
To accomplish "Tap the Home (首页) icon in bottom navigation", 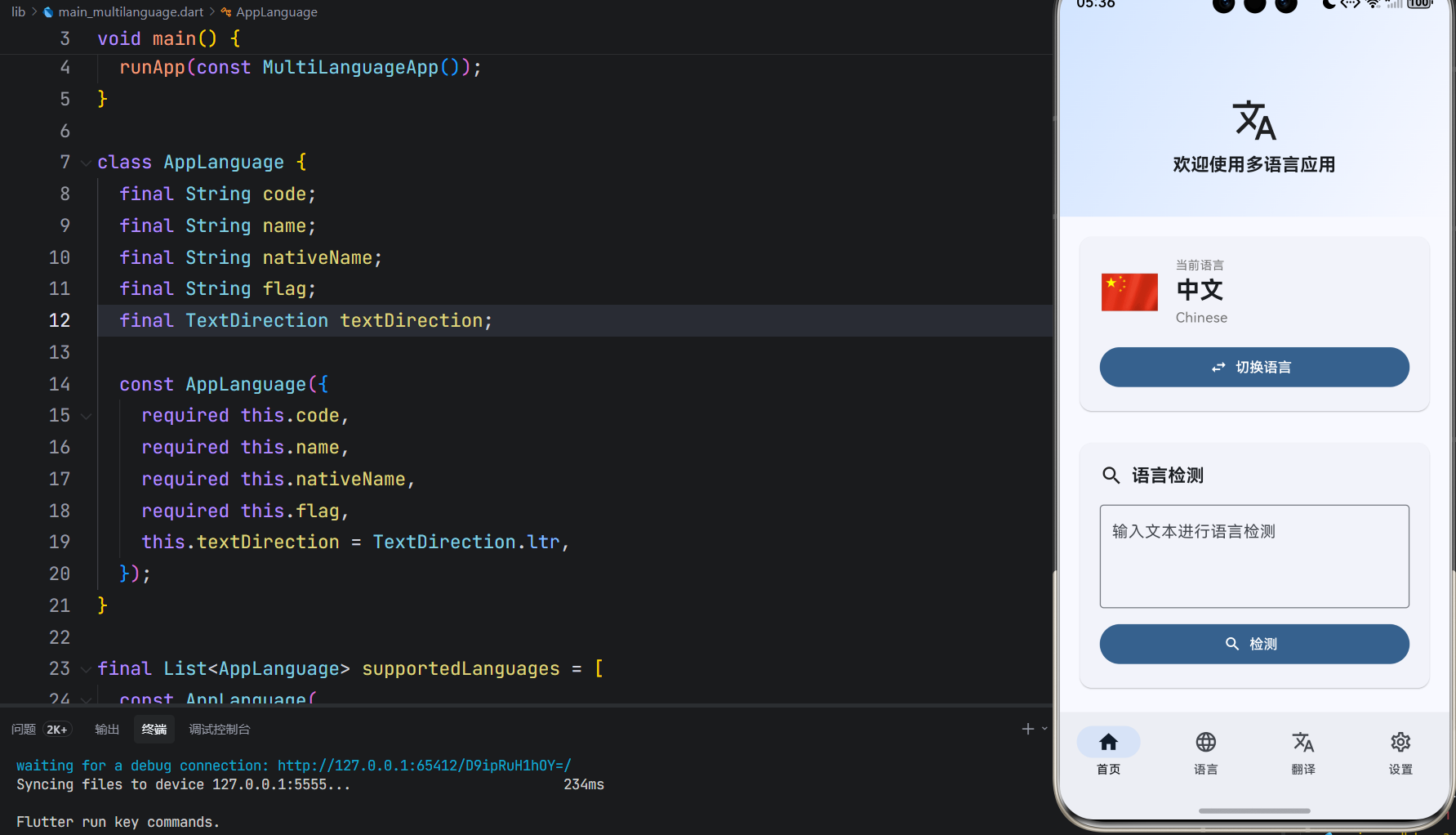I will tap(1108, 742).
